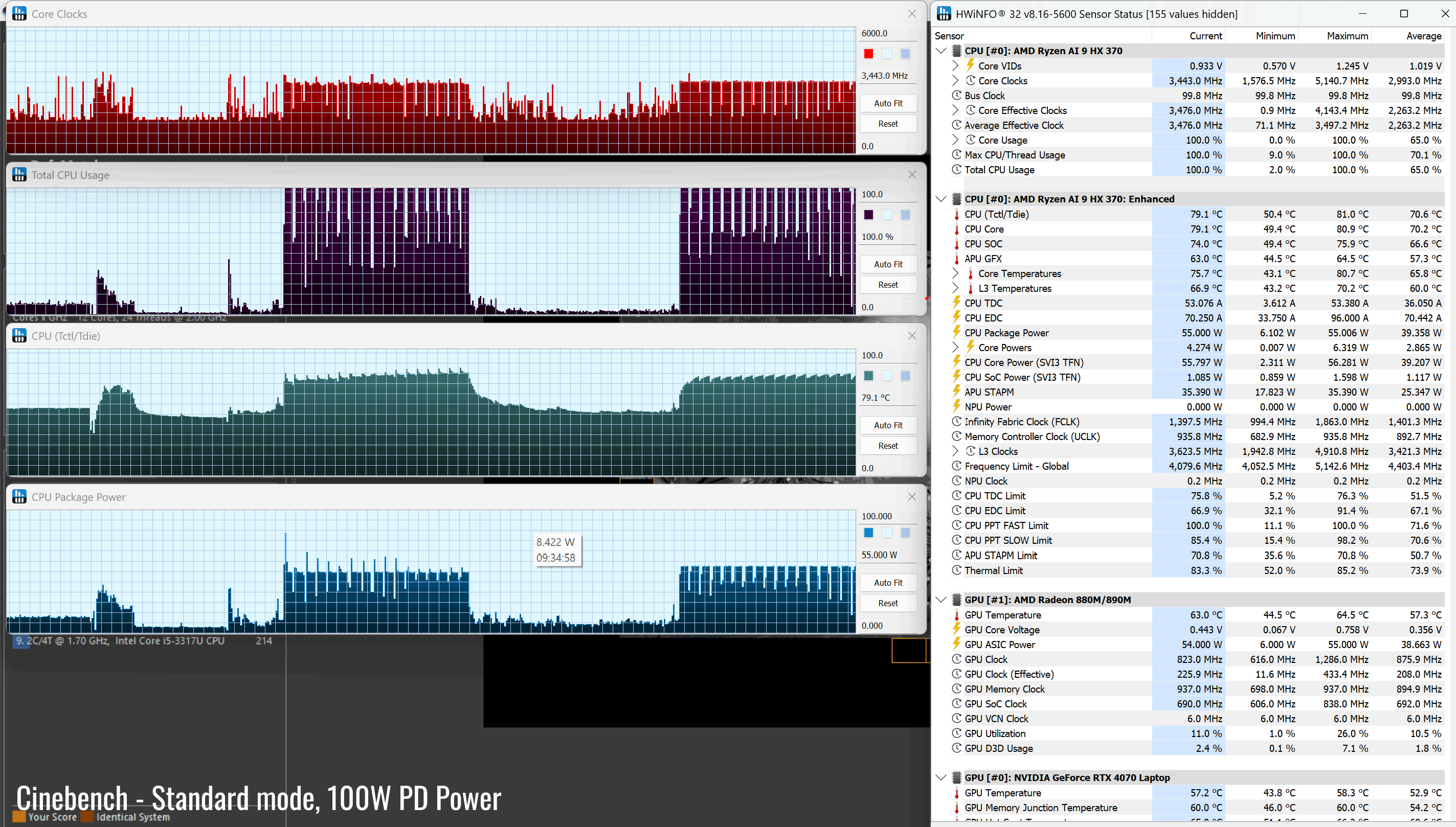1456x827 pixels.
Task: Click the clock icon beside Total CPU Usage row
Action: point(956,169)
